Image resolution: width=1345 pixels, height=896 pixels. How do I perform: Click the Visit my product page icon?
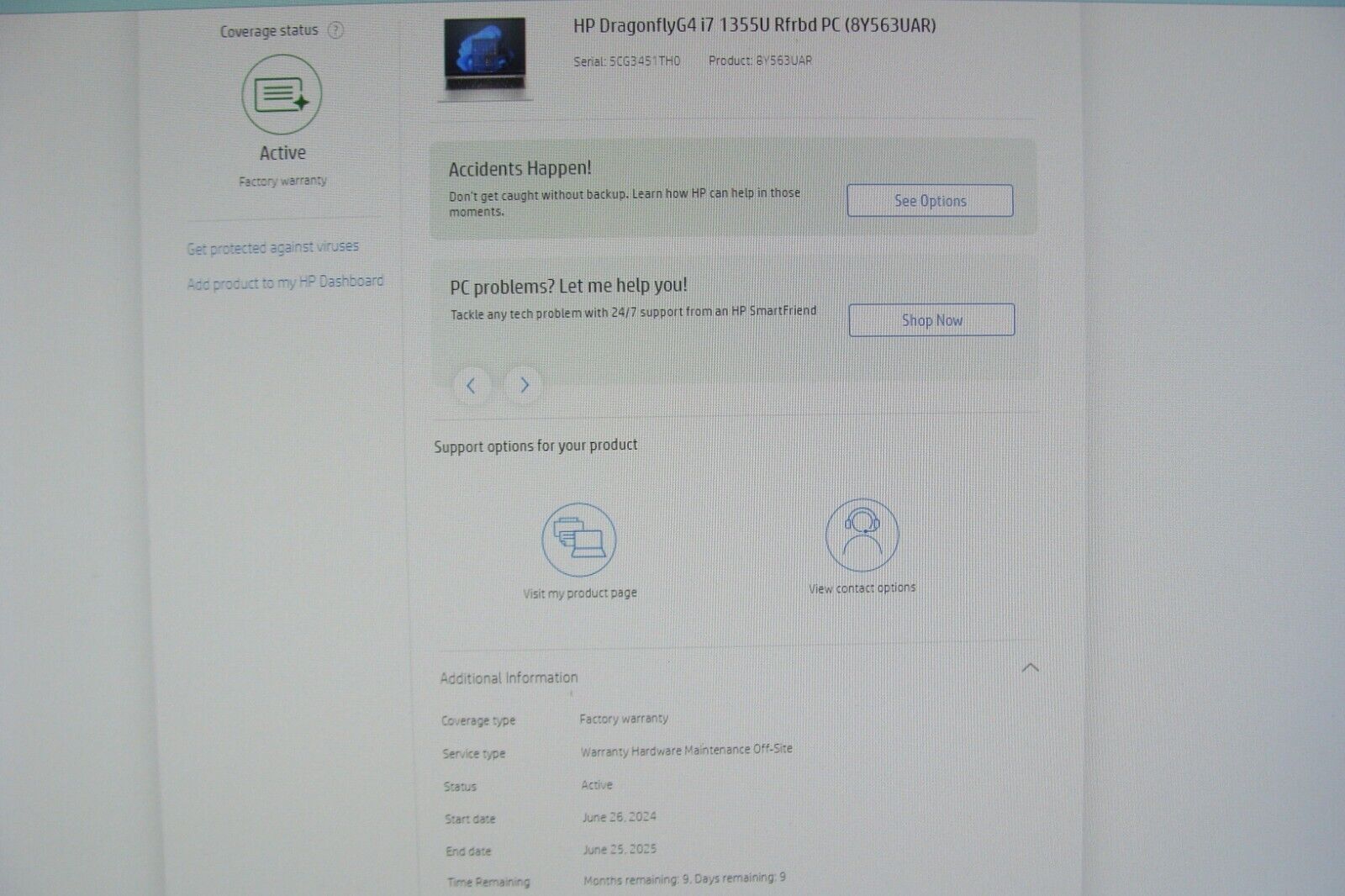click(579, 540)
